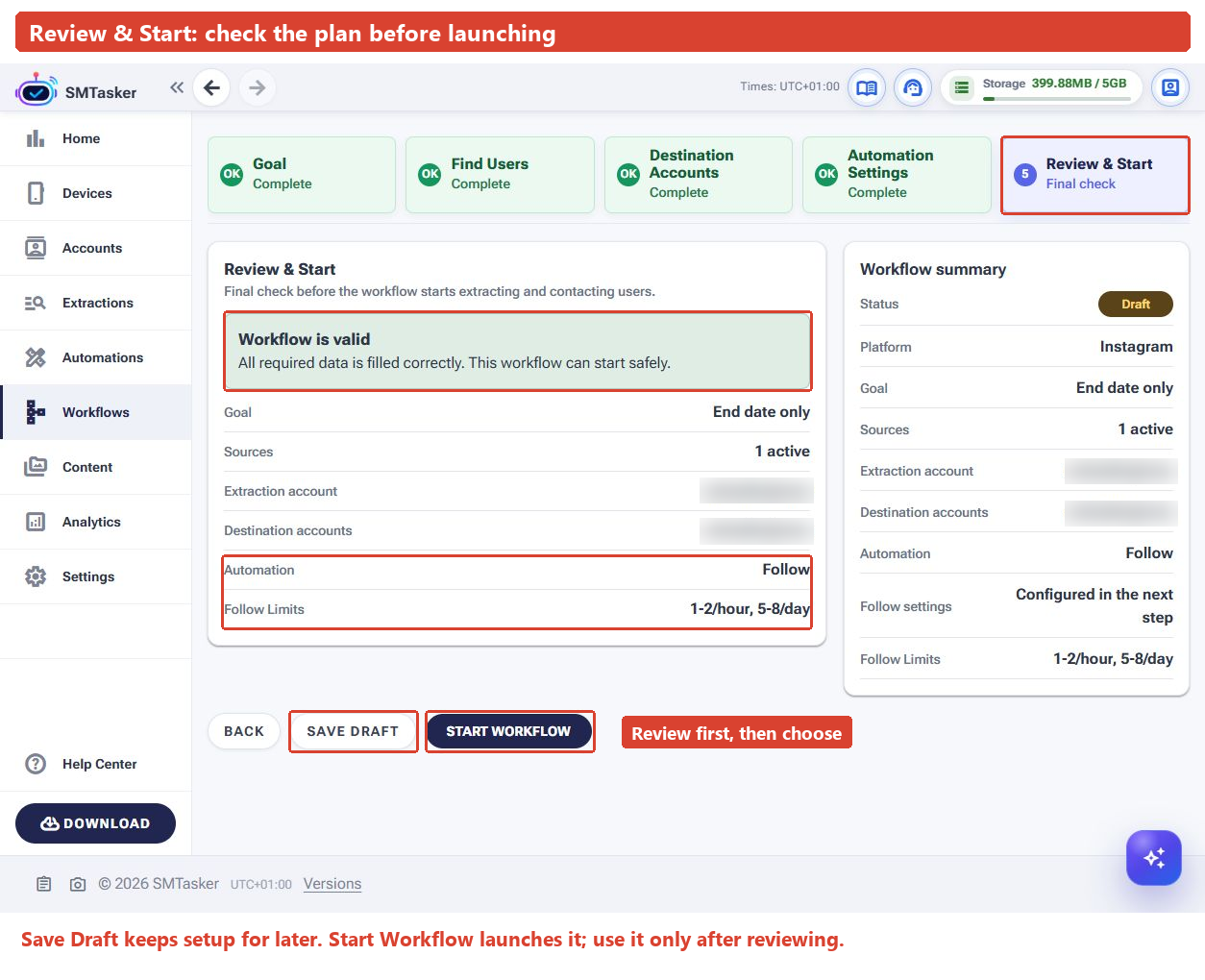Open the Help Center link
The width and height of the screenshot is (1205, 980).
[96, 764]
